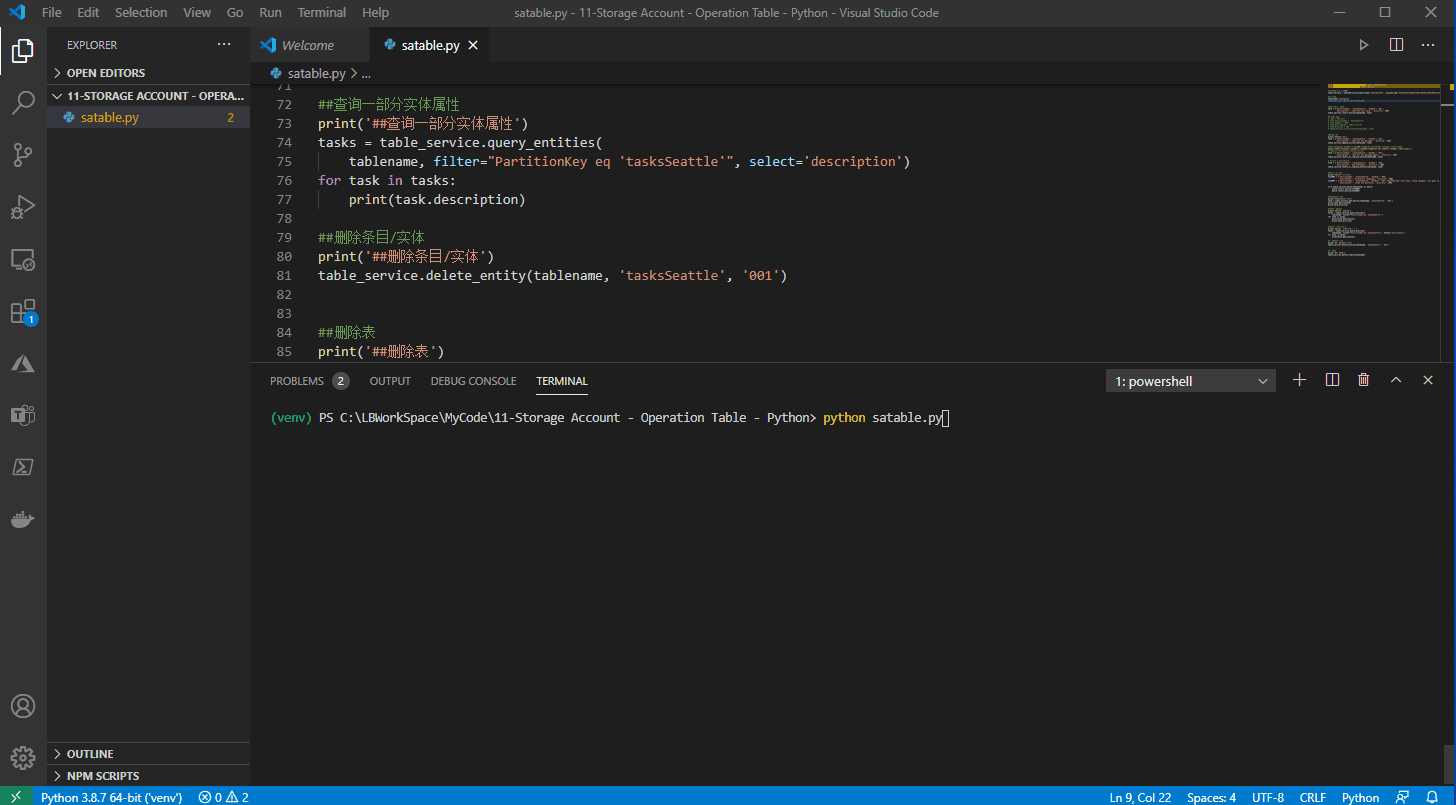Switch to the Debug Console tab
1456x805 pixels.
point(473,381)
